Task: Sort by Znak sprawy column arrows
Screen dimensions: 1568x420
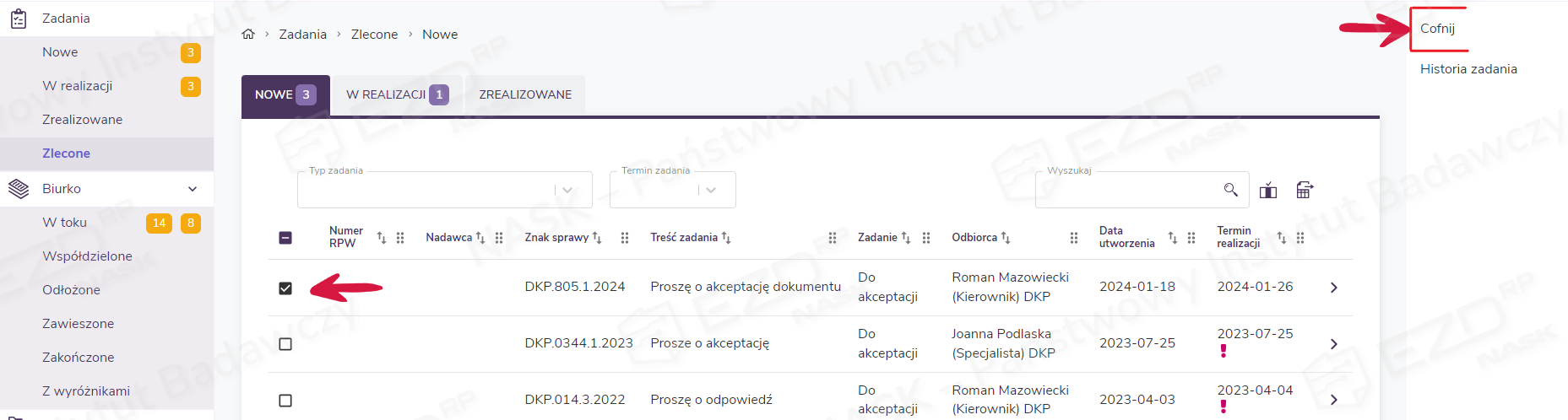Action: 597,238
